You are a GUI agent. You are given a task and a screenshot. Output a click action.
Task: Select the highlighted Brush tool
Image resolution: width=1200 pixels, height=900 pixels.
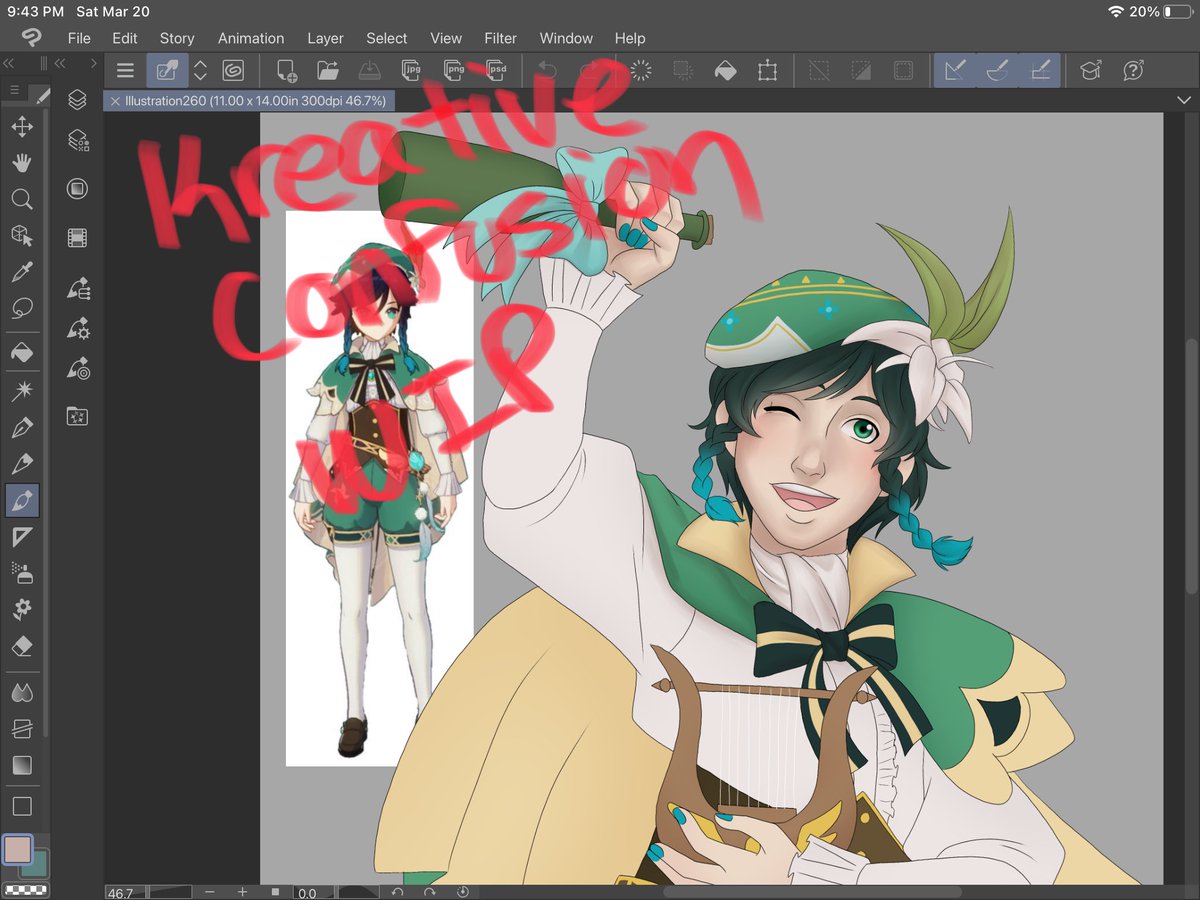pyautogui.click(x=22, y=500)
